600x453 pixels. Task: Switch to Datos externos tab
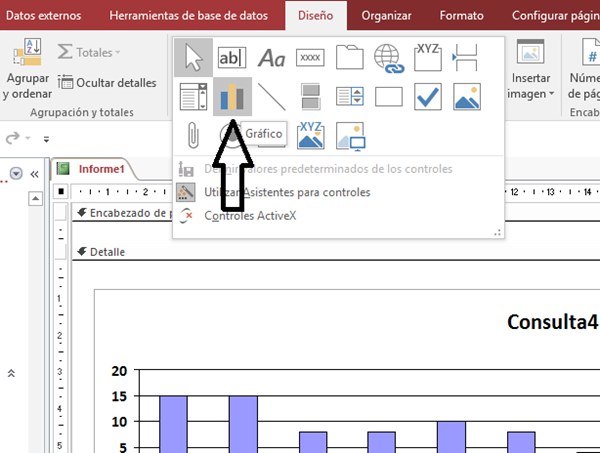(43, 15)
